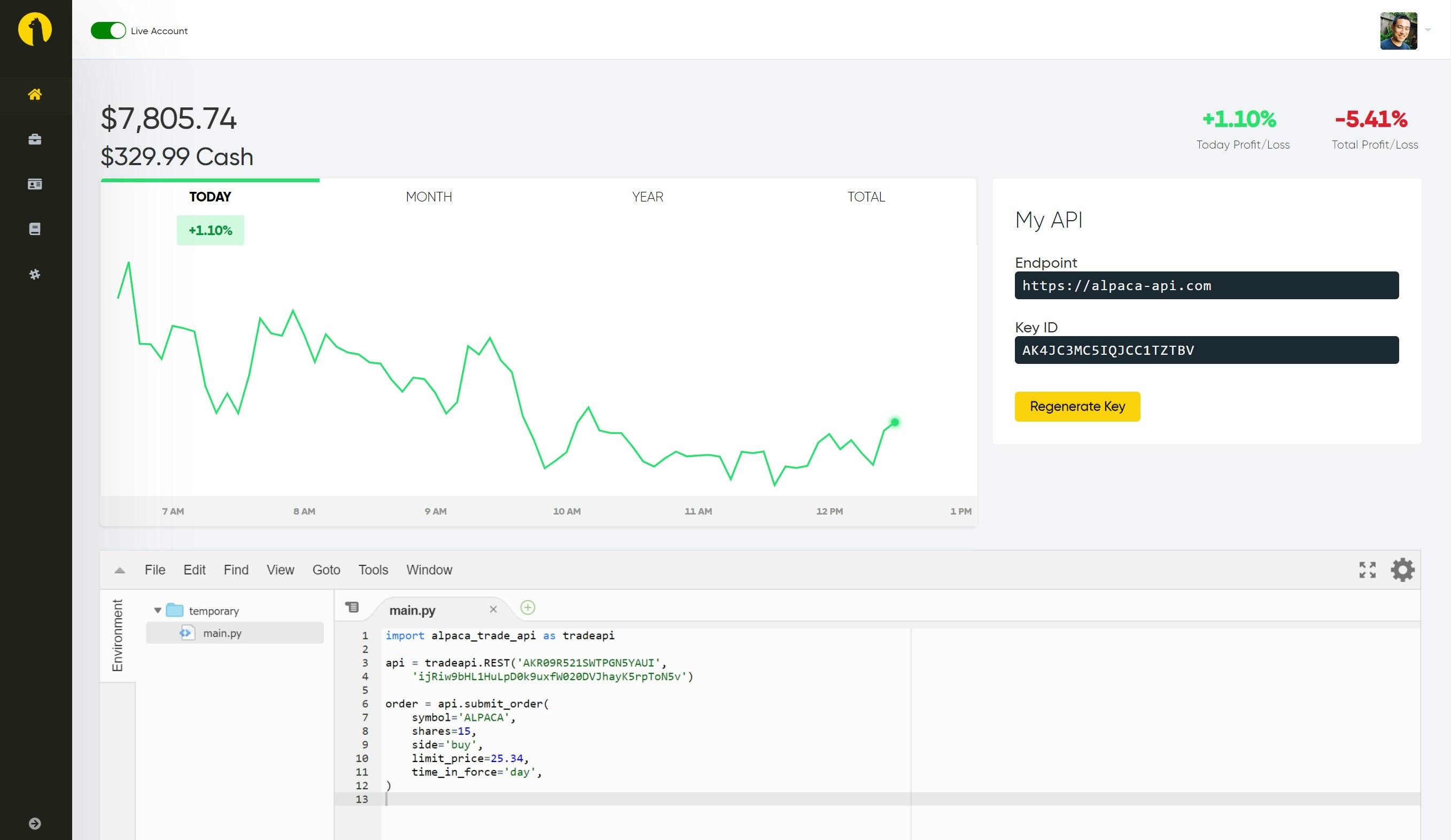Open the Account contact-card icon in sidebar

tap(35, 183)
